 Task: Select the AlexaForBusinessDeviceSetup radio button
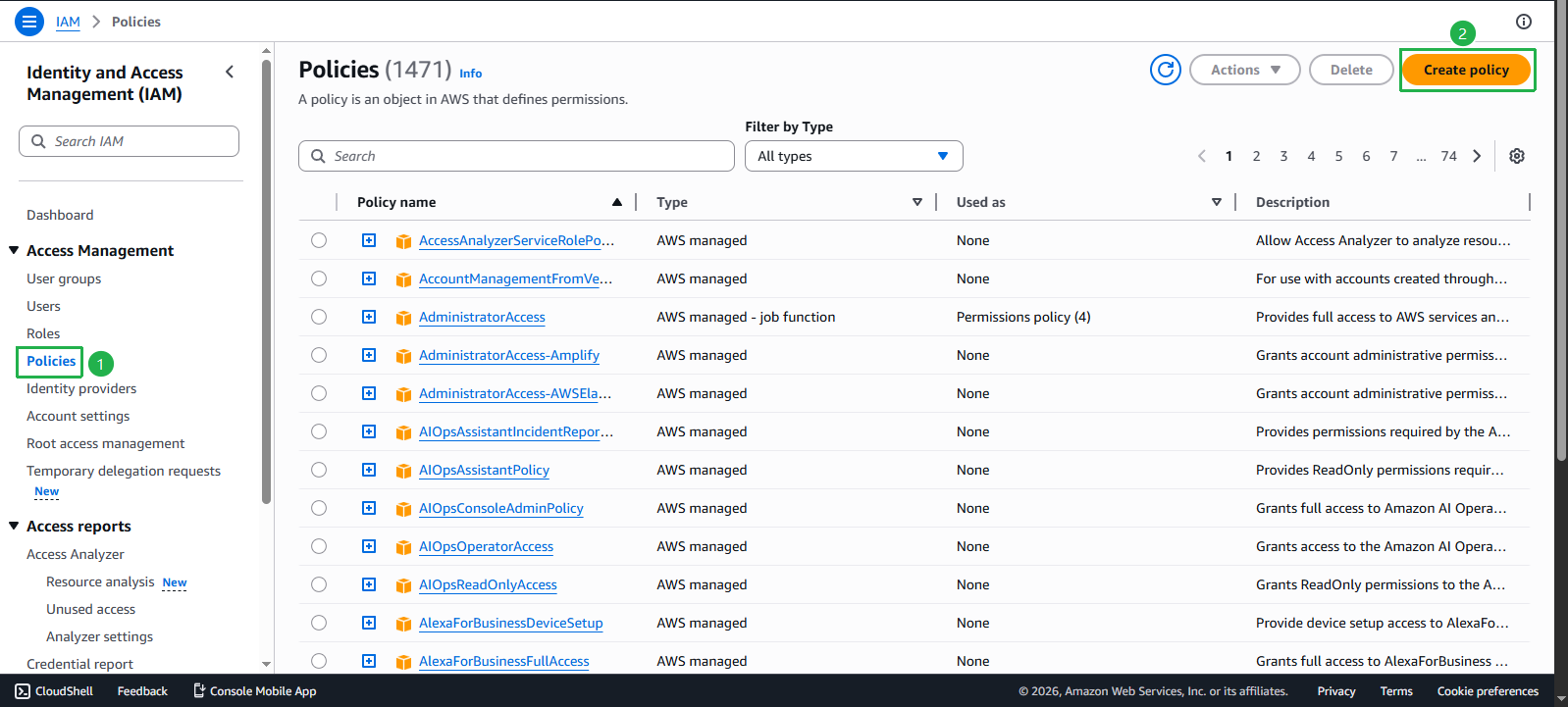tap(319, 623)
